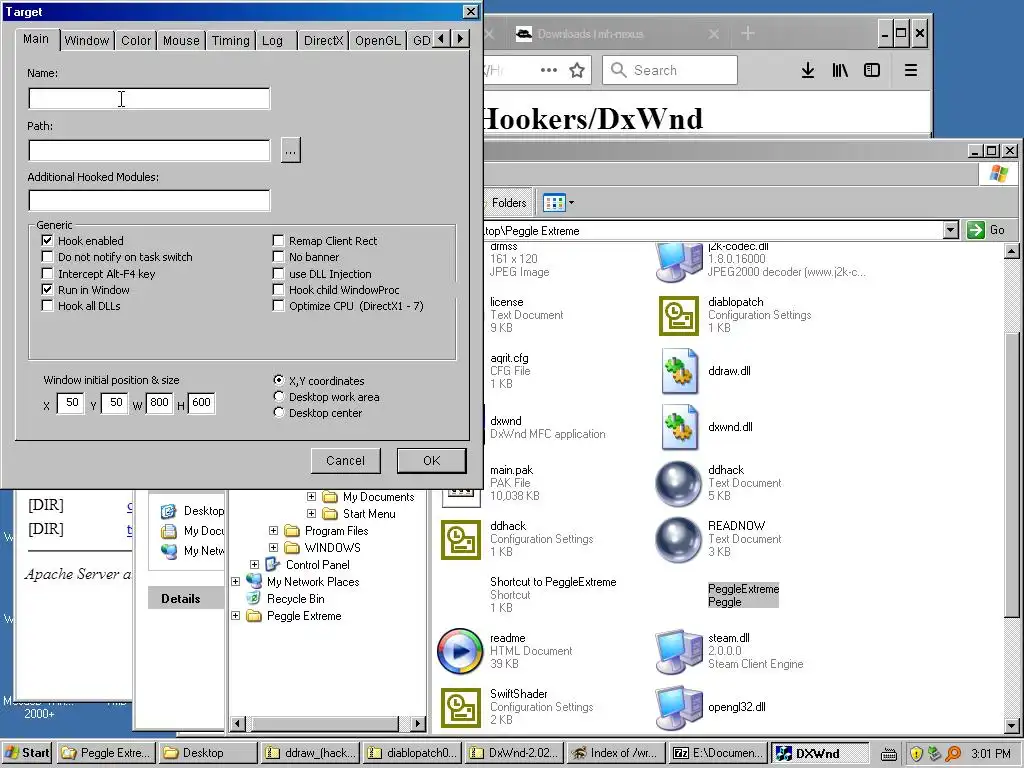Expand WINDOWS folder tree node
The height and width of the screenshot is (768, 1024).
click(273, 548)
